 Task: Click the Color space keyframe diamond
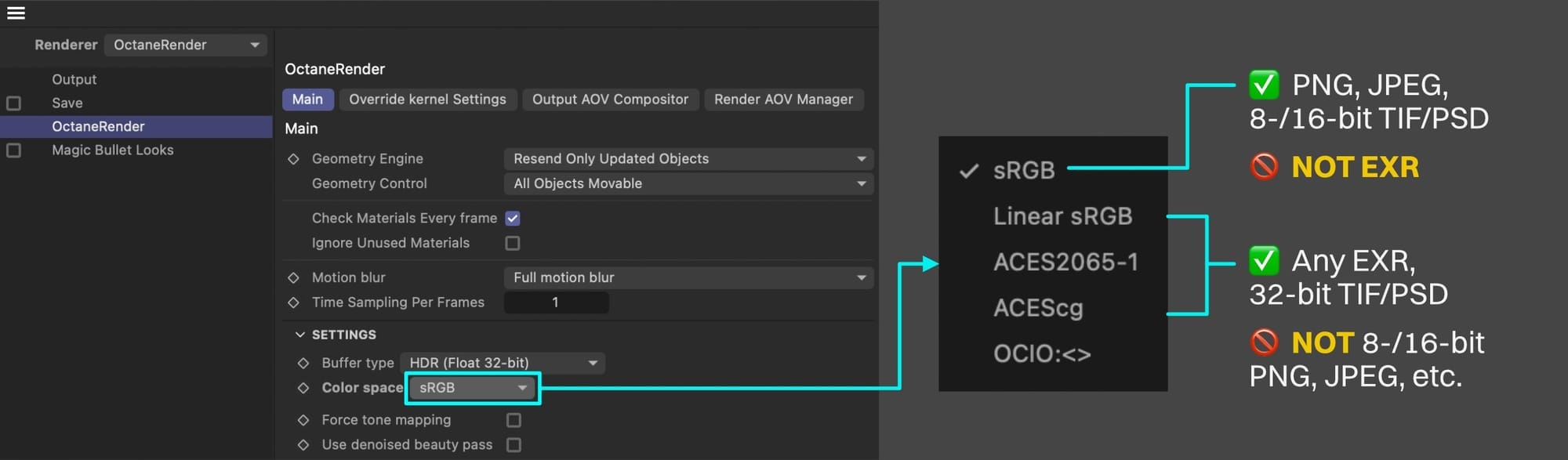pos(303,388)
